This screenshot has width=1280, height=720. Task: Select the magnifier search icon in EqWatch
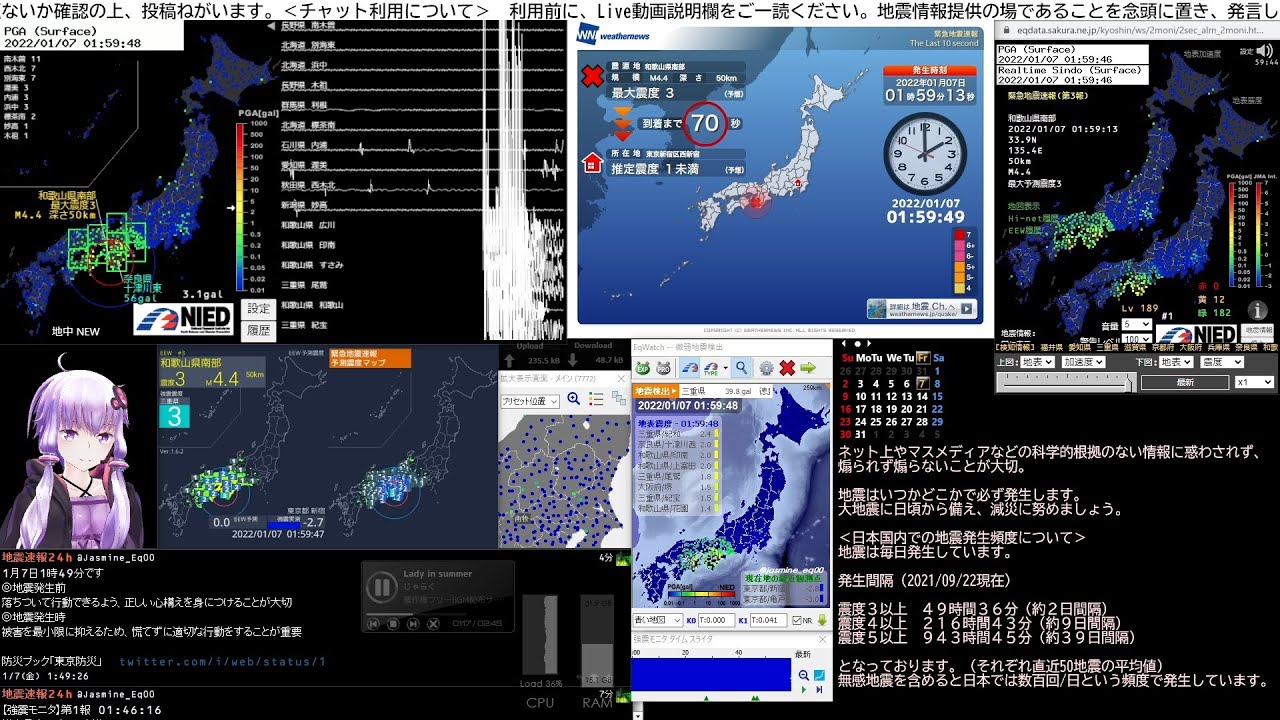click(x=741, y=367)
